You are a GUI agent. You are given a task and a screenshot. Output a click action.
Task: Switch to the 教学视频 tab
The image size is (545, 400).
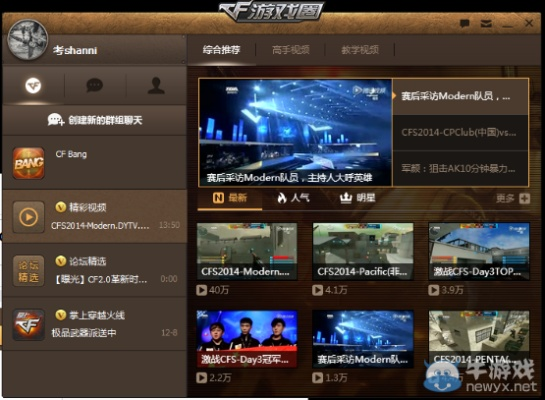point(360,50)
